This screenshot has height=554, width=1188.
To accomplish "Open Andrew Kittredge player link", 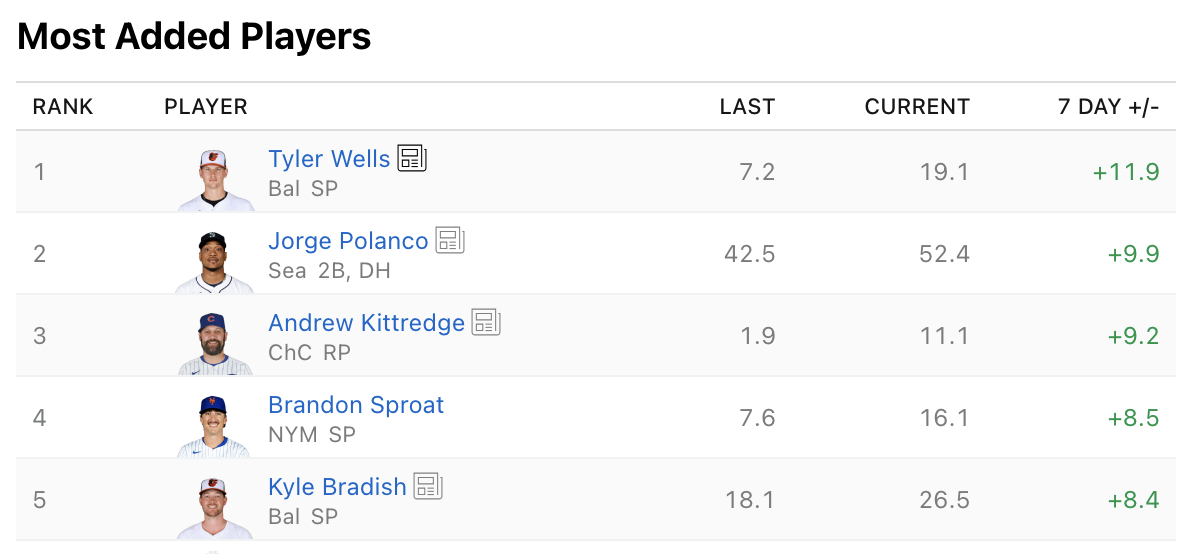I will click(x=366, y=323).
